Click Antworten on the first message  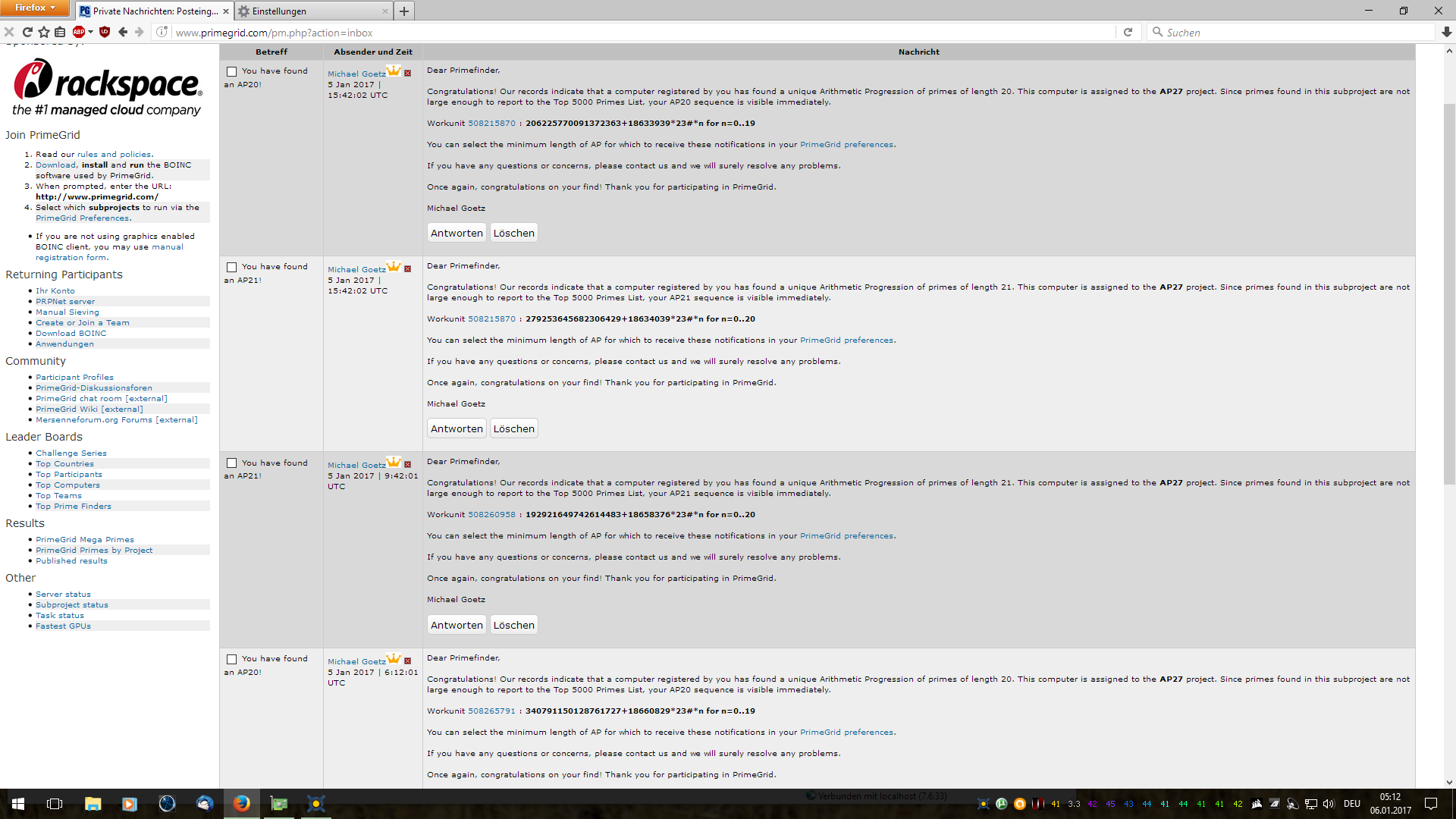(457, 233)
